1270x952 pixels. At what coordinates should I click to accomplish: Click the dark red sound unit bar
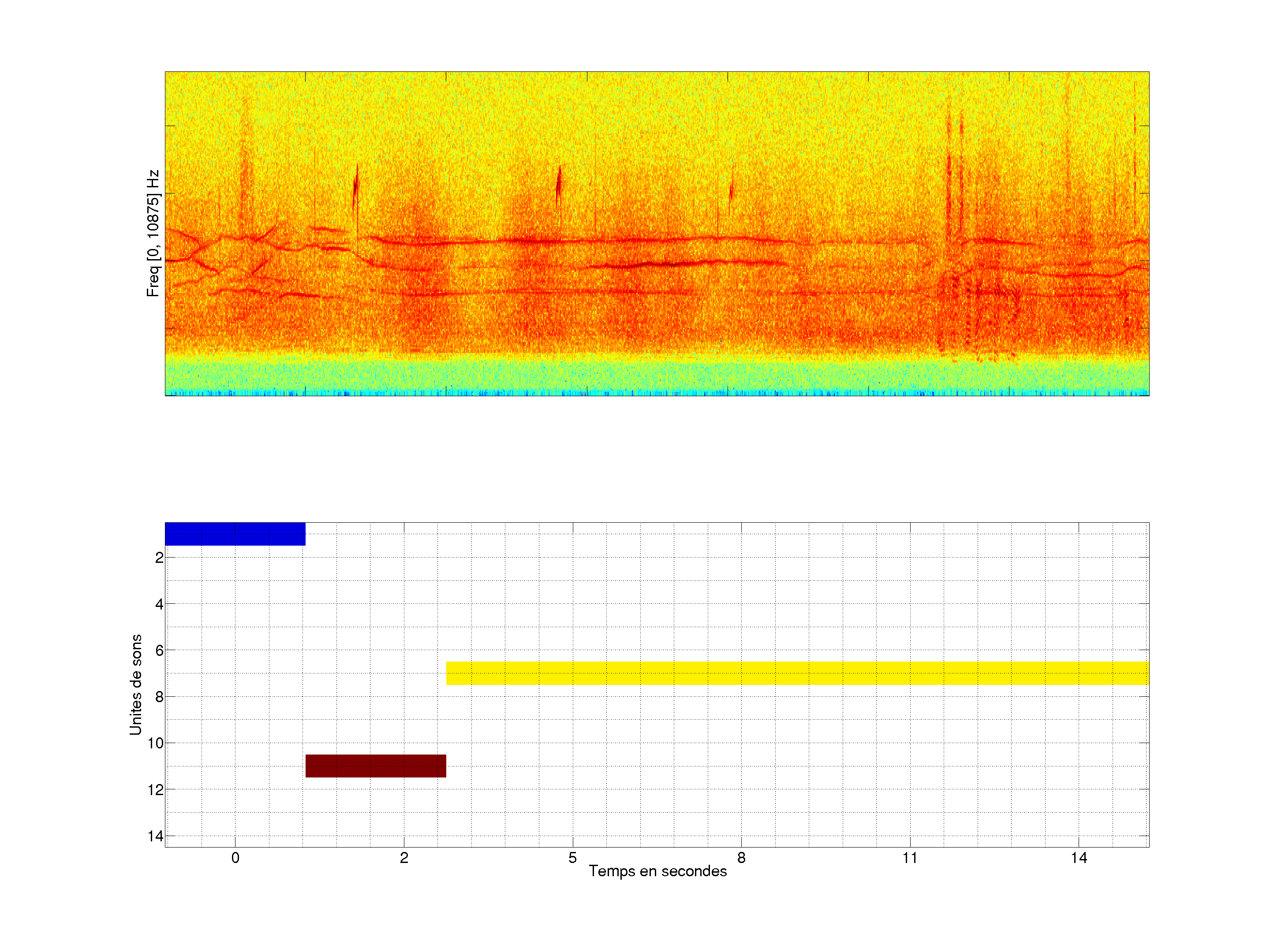[x=376, y=766]
